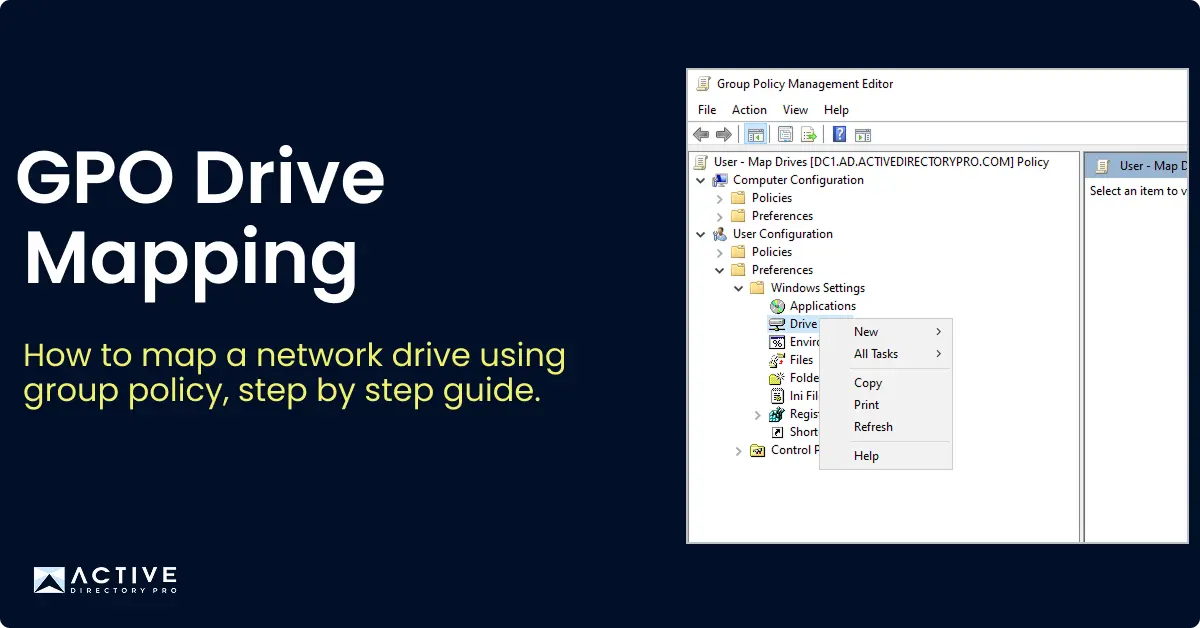
Task: Select Policies label under User Configuration
Action: 771,252
